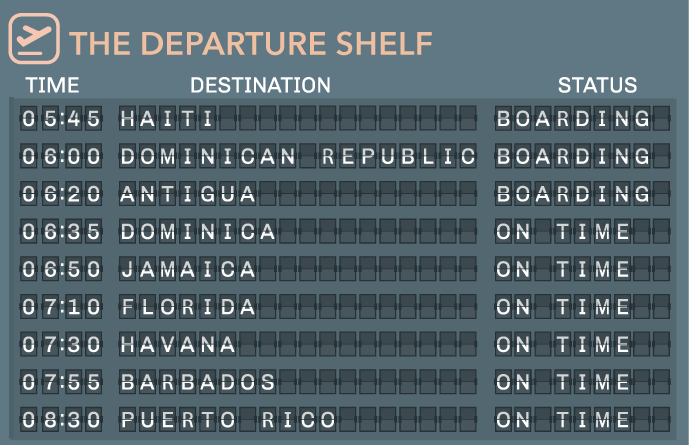
Task: Select the Jamaica destination entry
Action: coord(188,269)
